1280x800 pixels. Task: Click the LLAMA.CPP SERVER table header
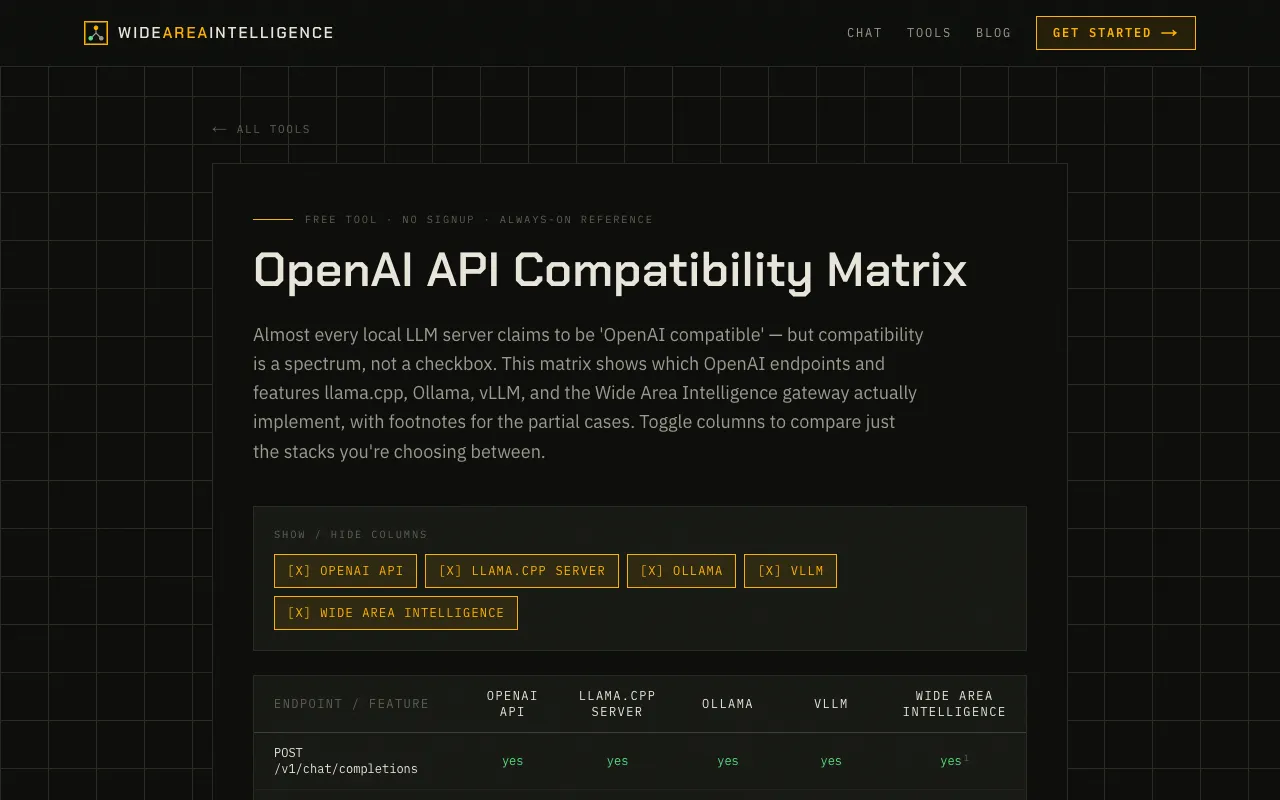click(617, 704)
